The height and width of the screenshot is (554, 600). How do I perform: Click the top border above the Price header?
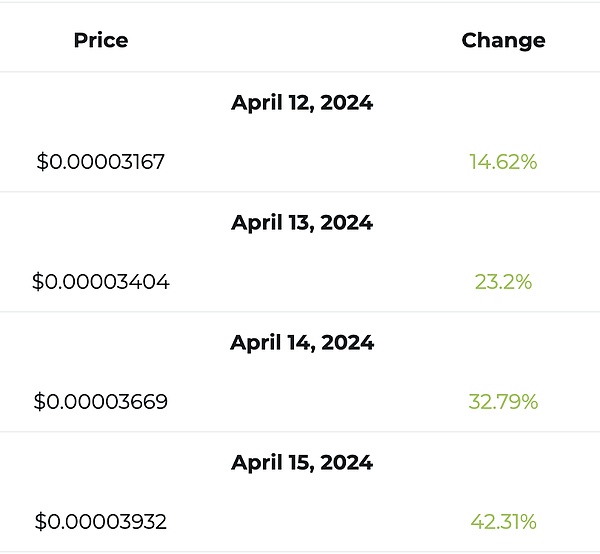(x=300, y=2)
